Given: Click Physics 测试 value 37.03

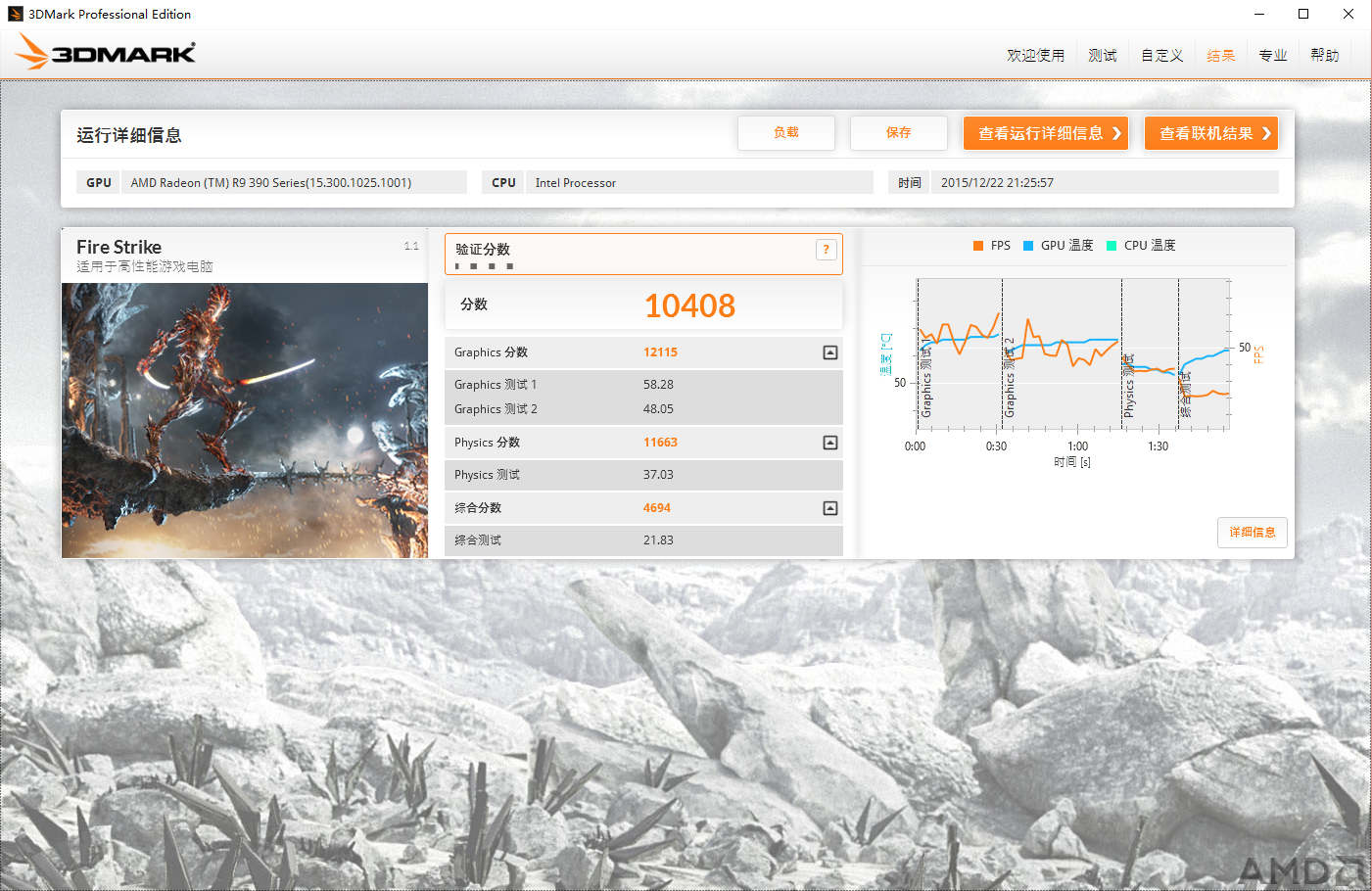Looking at the screenshot, I should point(658,475).
